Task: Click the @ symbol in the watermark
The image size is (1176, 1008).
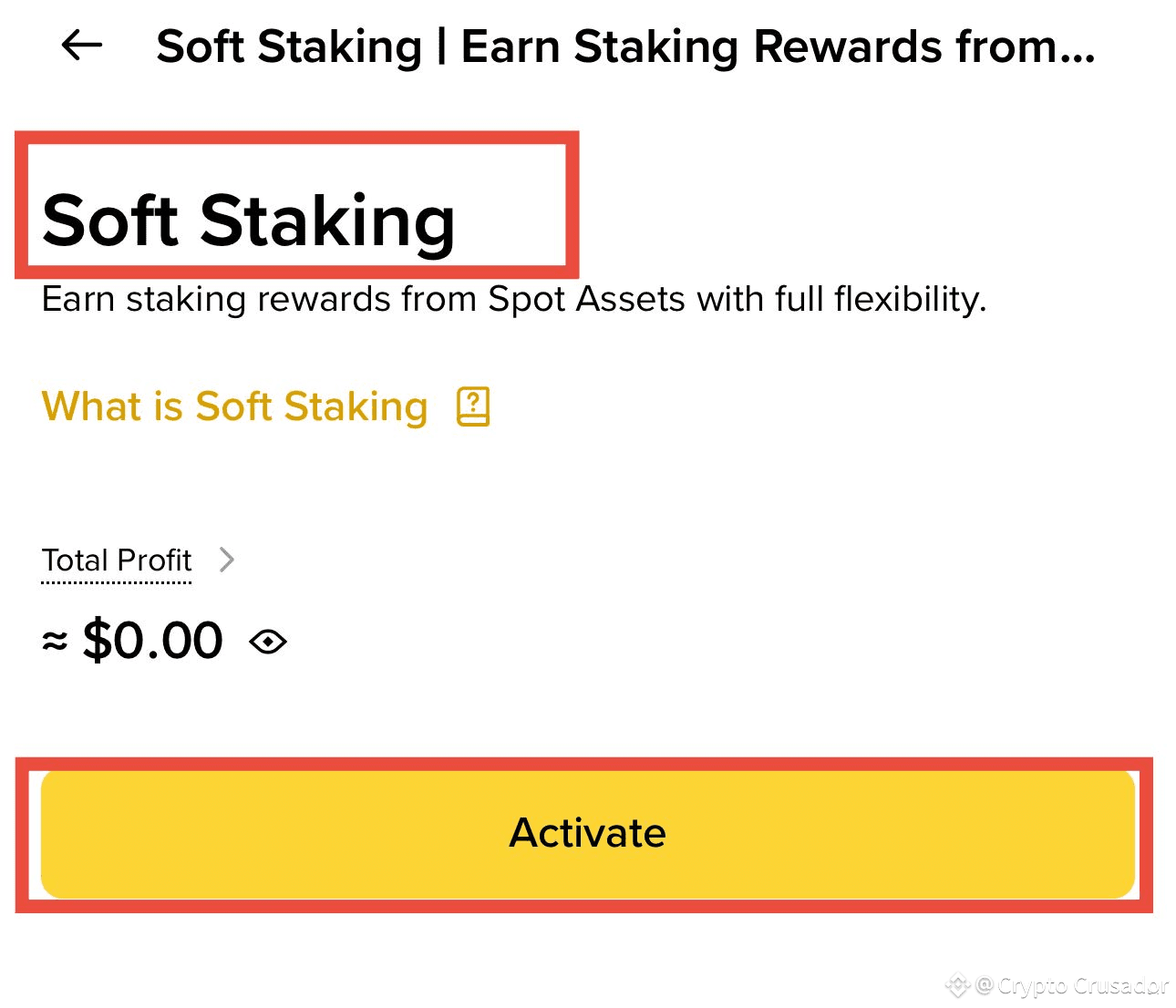Action: point(984,985)
